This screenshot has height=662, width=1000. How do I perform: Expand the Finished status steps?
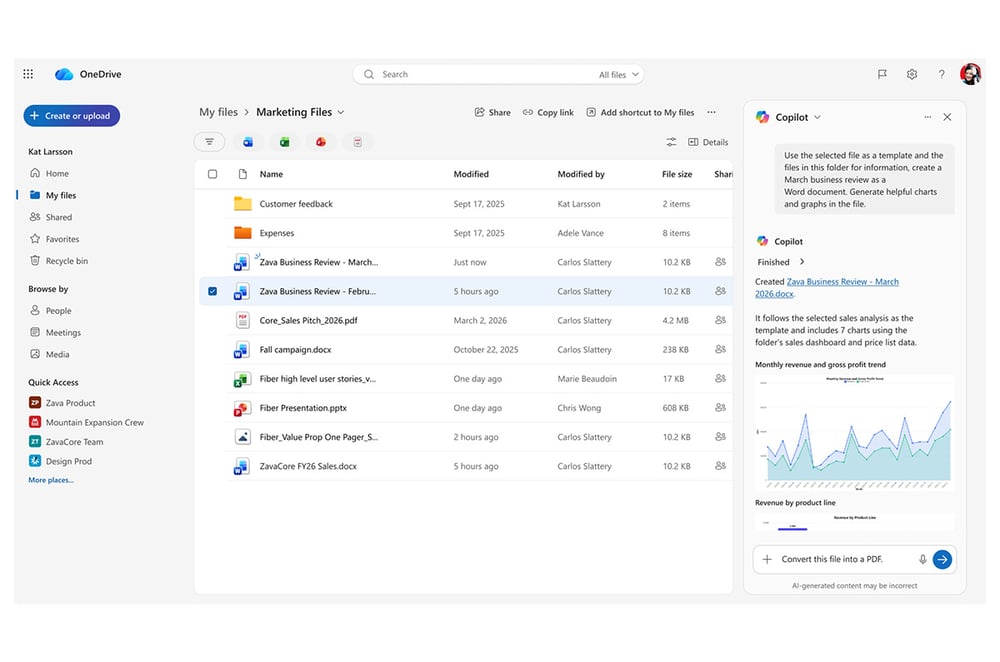click(802, 262)
